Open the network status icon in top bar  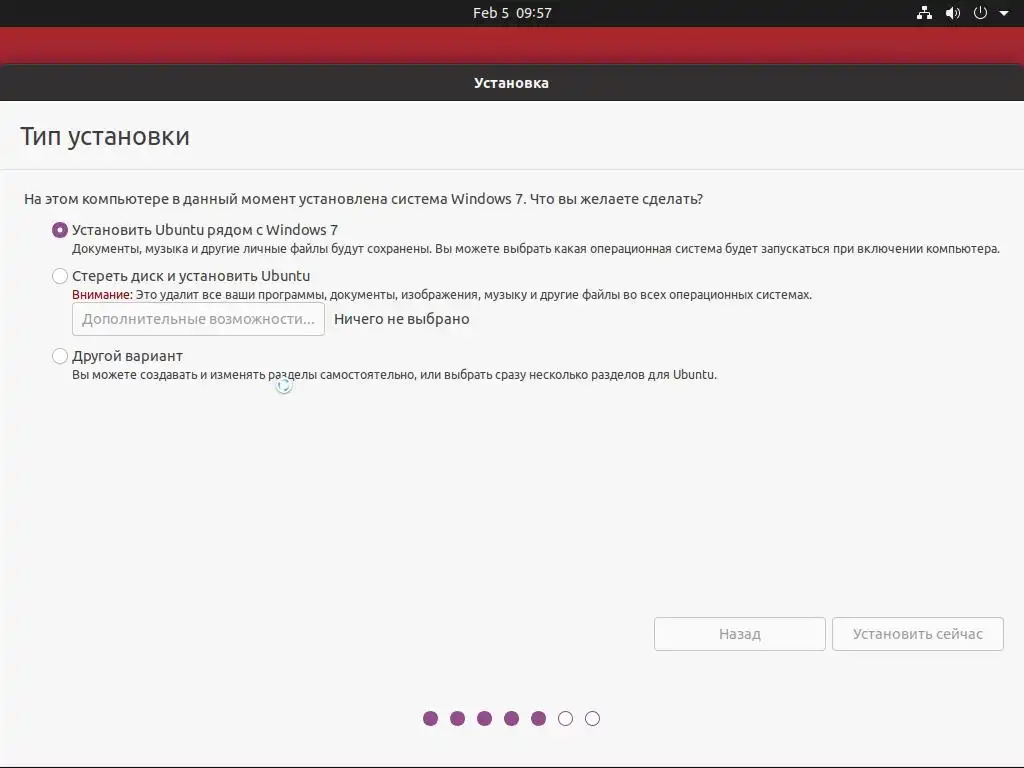click(x=924, y=12)
